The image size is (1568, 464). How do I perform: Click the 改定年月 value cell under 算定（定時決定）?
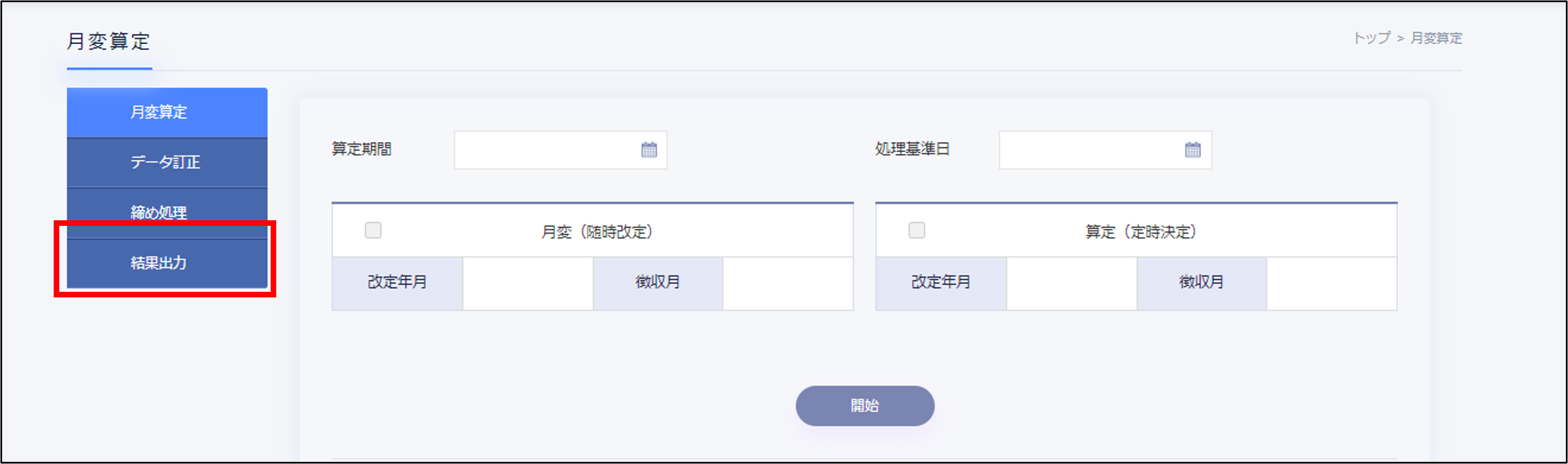(1071, 283)
